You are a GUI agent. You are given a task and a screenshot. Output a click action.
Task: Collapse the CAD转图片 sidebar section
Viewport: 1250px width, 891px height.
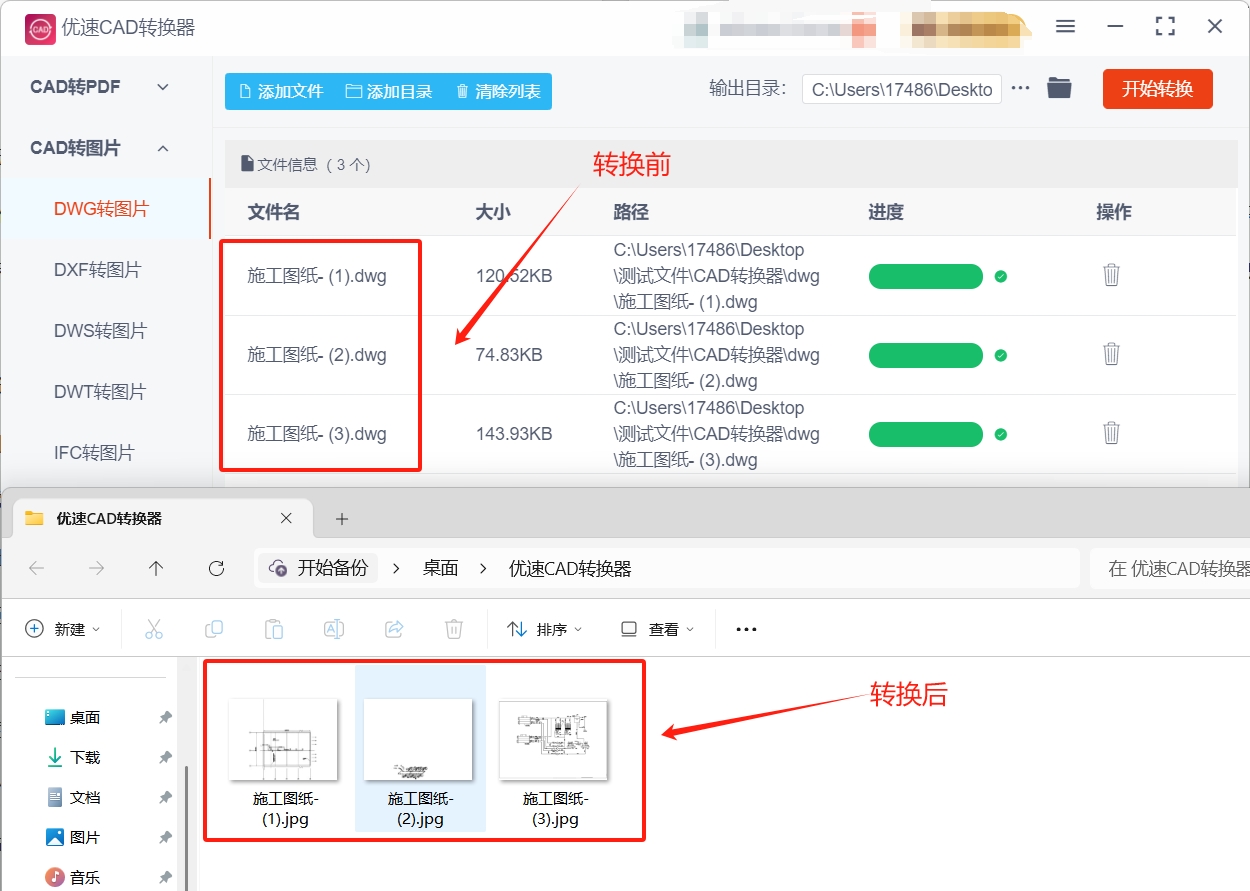[163, 148]
